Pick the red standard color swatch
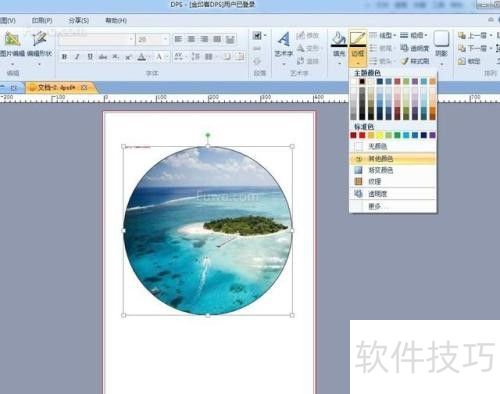This screenshot has width=500, height=394. (x=362, y=135)
